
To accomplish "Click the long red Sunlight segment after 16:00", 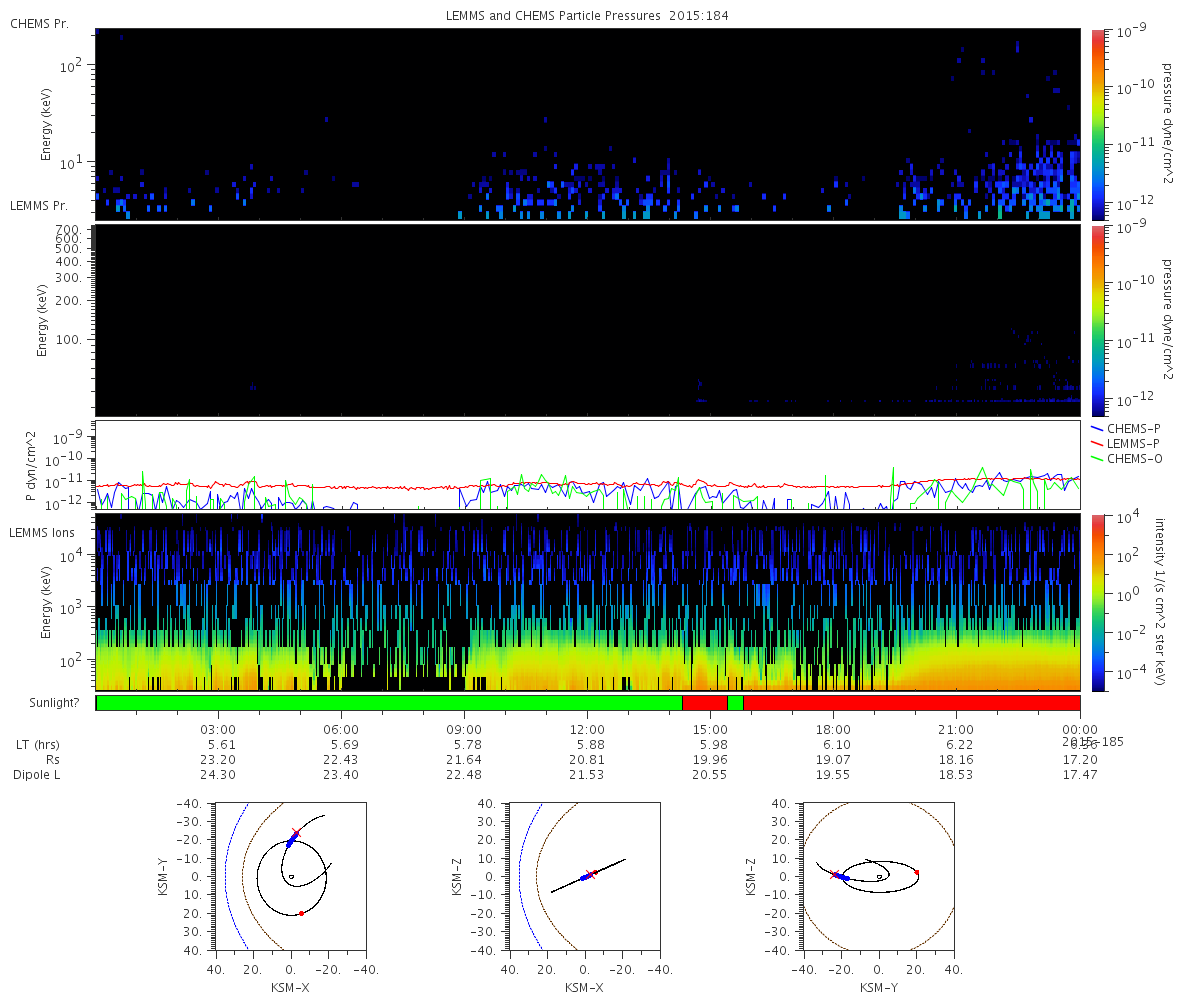I will [911, 703].
